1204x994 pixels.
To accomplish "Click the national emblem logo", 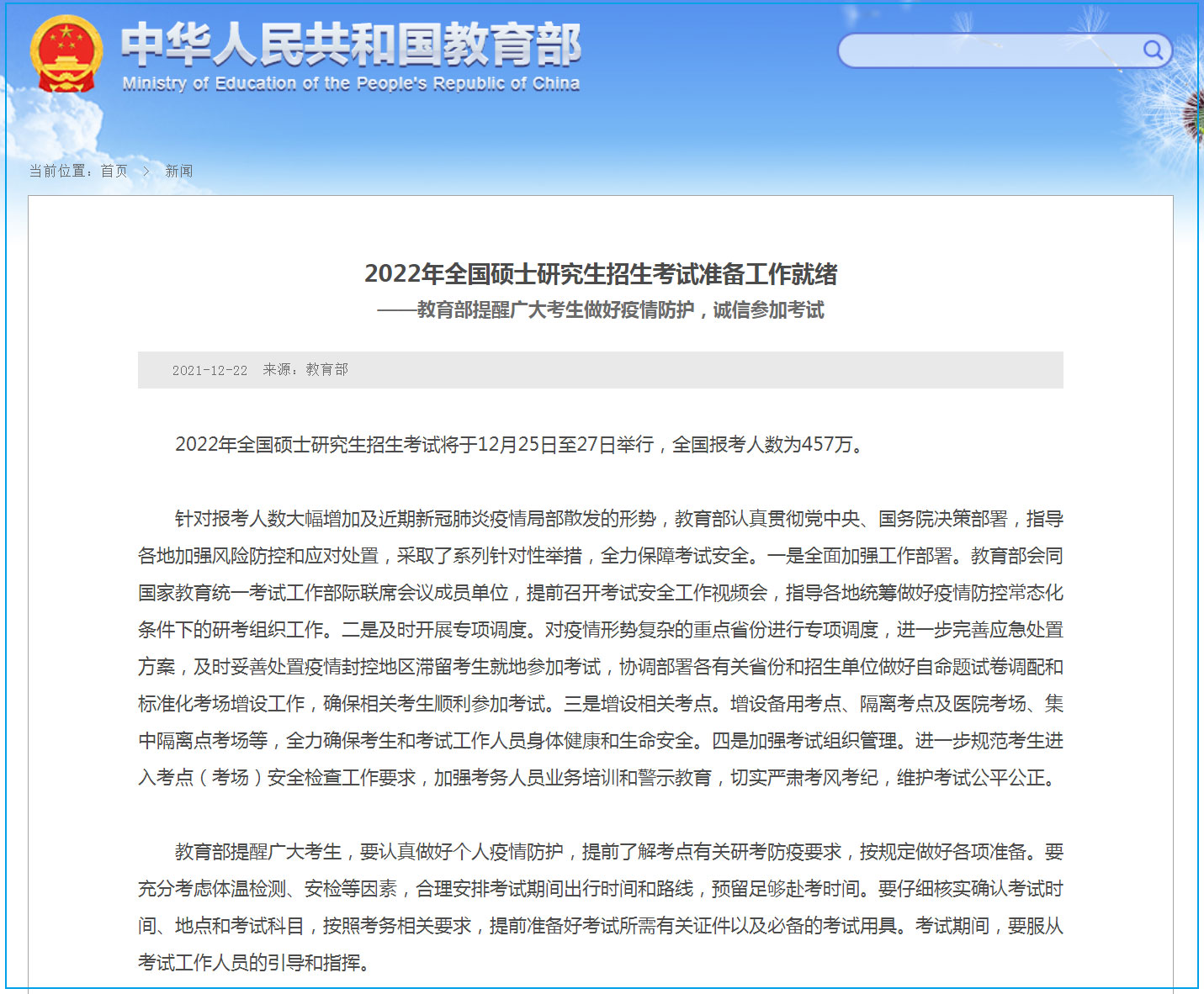I will [x=66, y=54].
